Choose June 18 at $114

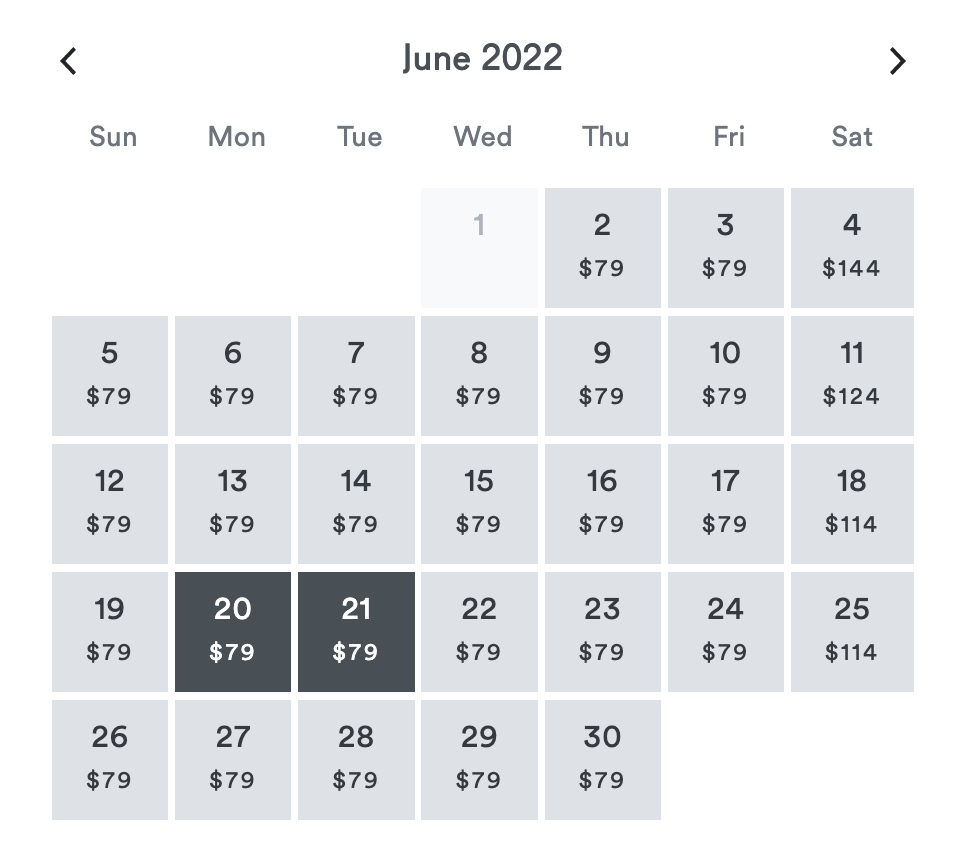coord(852,504)
